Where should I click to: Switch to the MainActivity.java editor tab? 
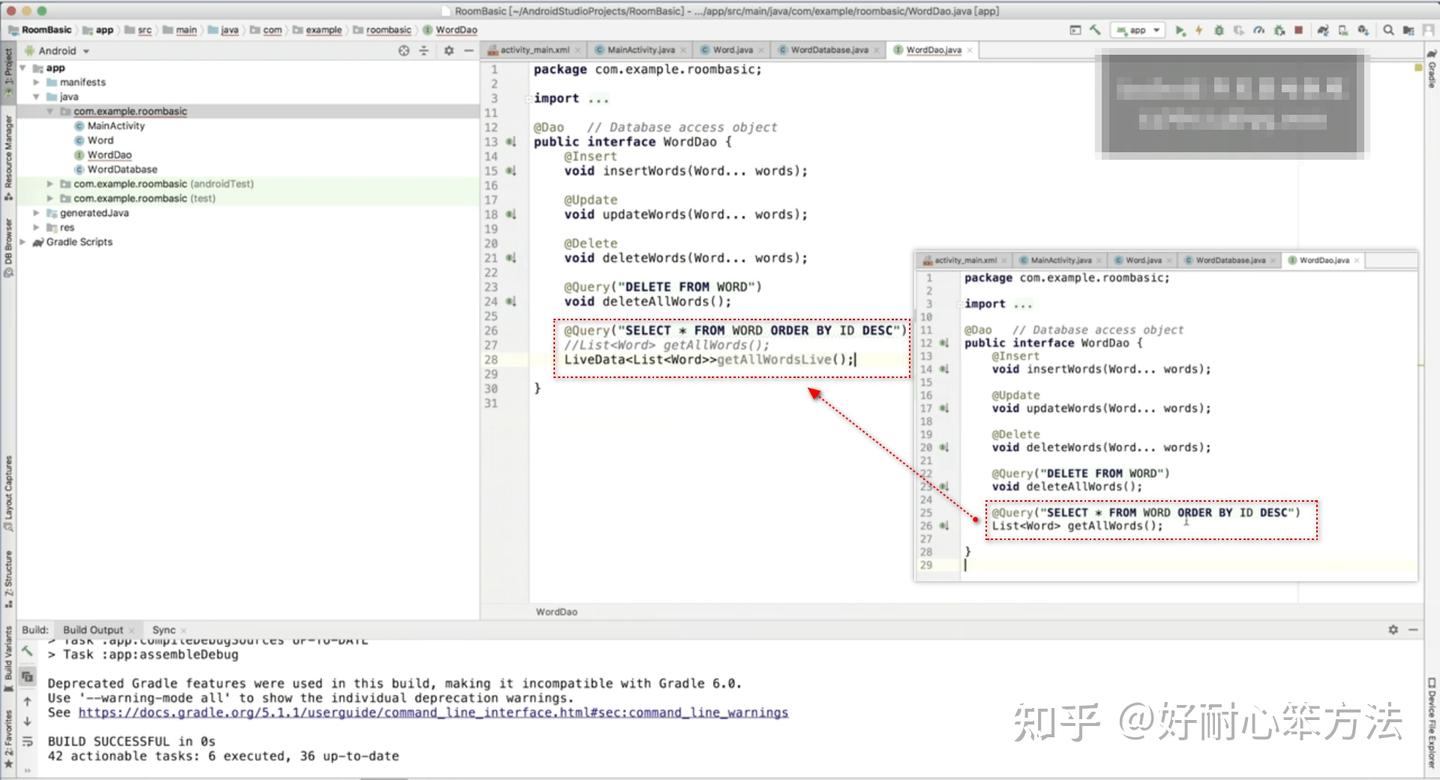click(x=639, y=50)
